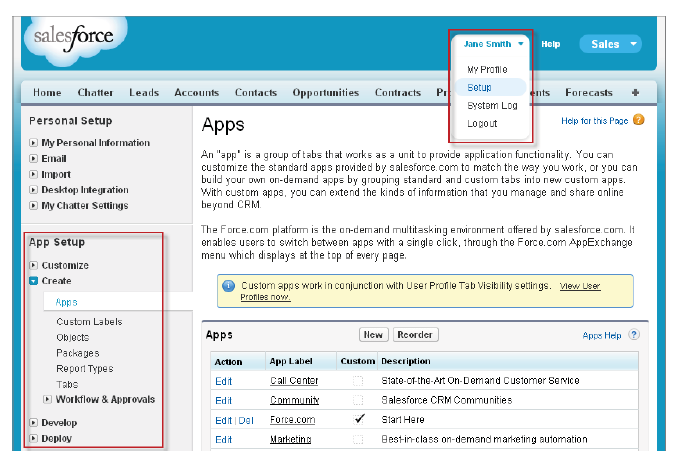
Task: Select Setup from user menu
Action: click(x=479, y=87)
